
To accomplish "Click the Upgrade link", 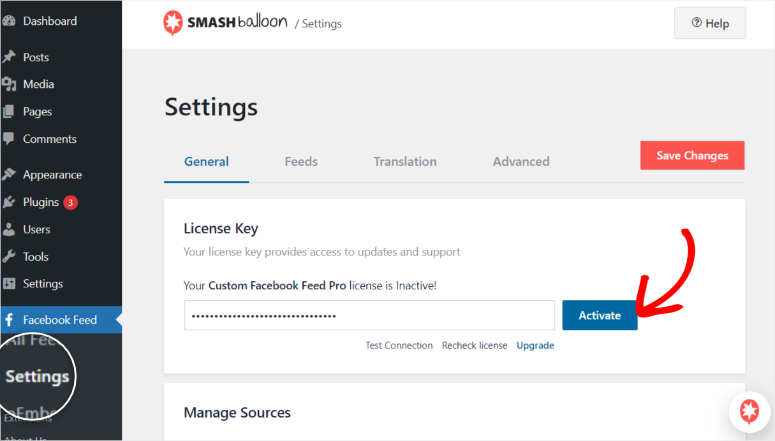I will (x=535, y=346).
